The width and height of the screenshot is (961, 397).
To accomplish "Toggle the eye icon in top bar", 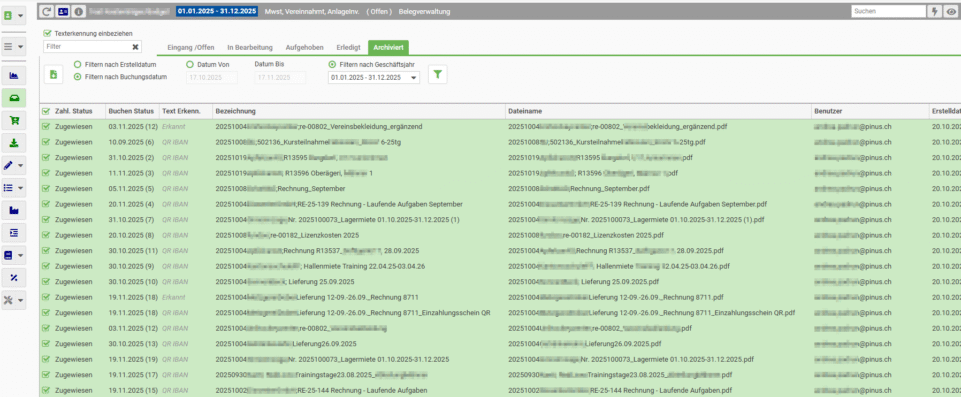I will click(x=951, y=11).
